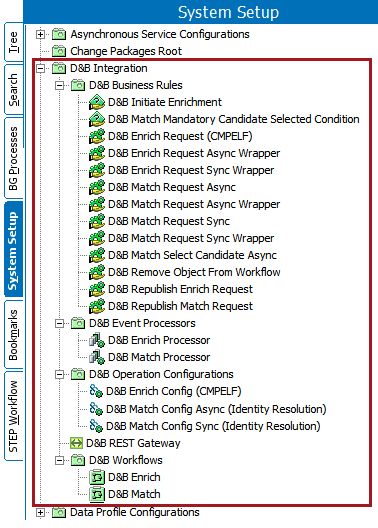Click the D&B Event Processors folder icon
Image resolution: width=378 pixels, height=528 pixels.
tap(78, 323)
